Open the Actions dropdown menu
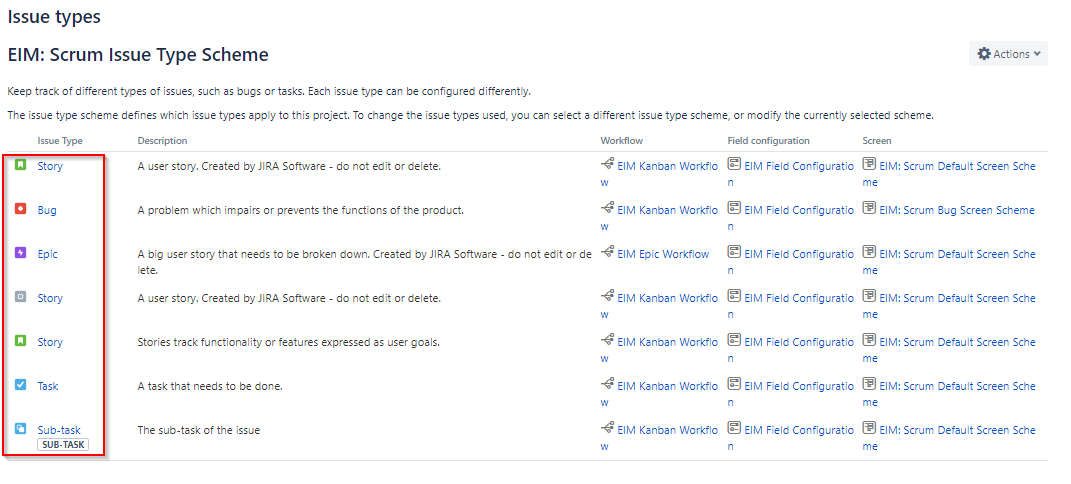The width and height of the screenshot is (1071, 484). (1008, 54)
